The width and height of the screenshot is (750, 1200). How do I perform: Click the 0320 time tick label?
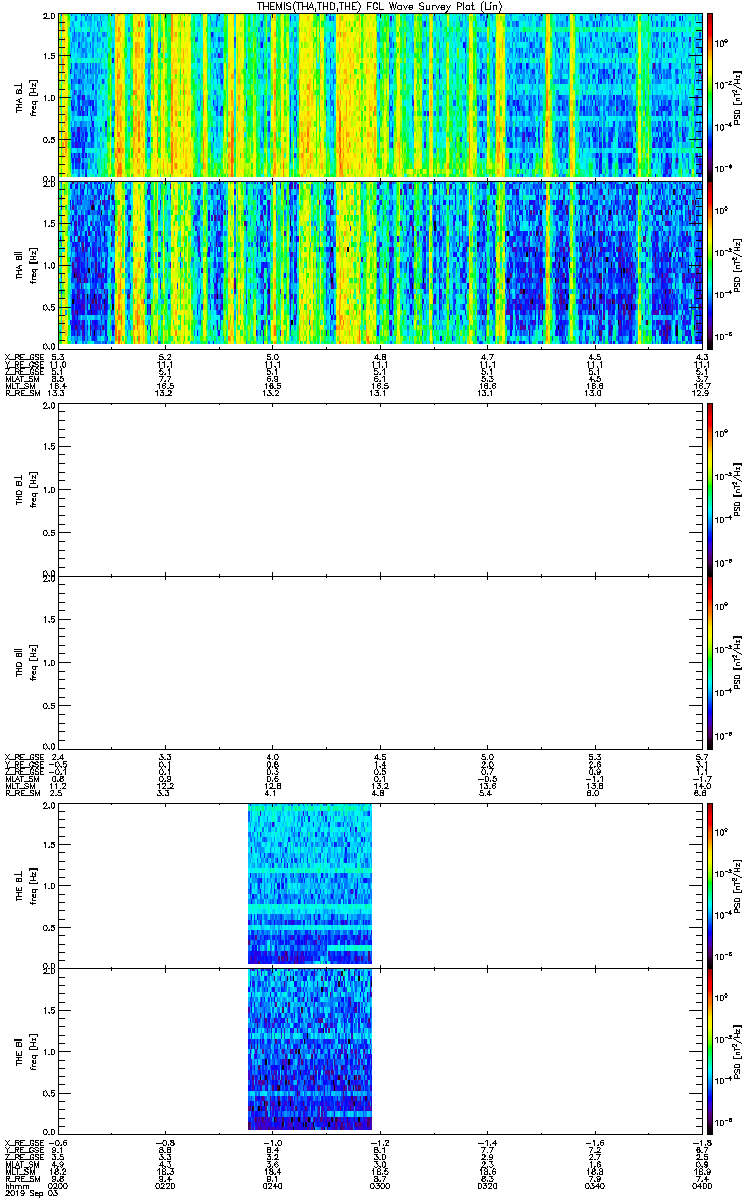click(488, 1185)
